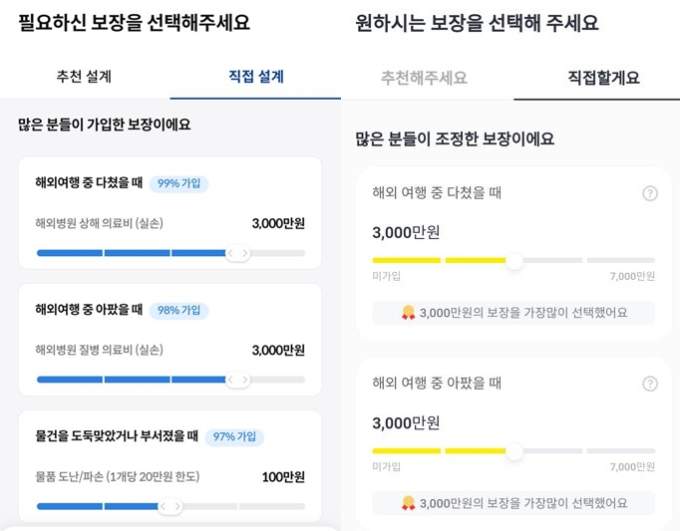Click the medal icon in the first 3,000만원 notice

click(408, 312)
